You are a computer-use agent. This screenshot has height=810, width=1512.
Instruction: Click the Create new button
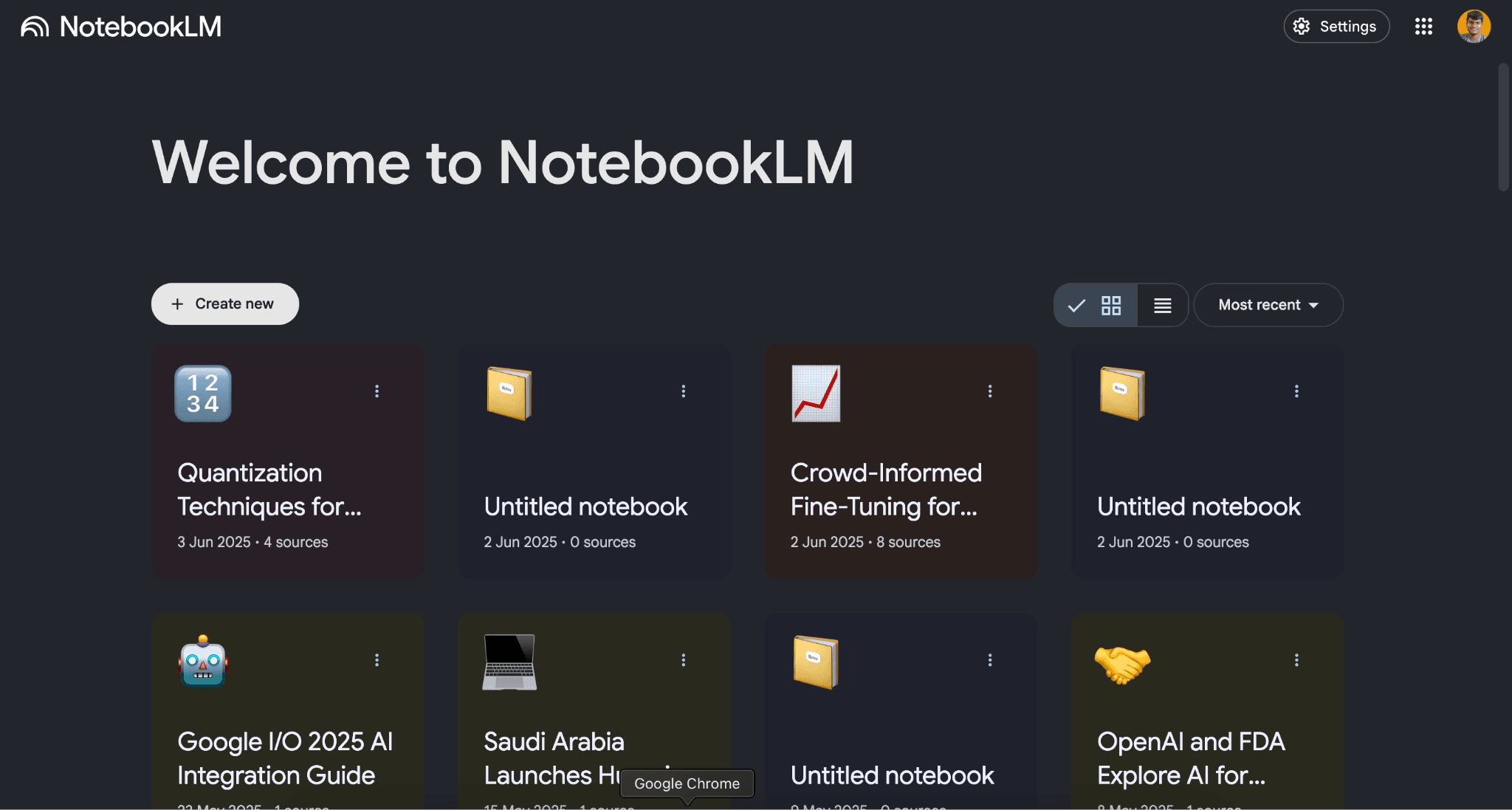224,303
